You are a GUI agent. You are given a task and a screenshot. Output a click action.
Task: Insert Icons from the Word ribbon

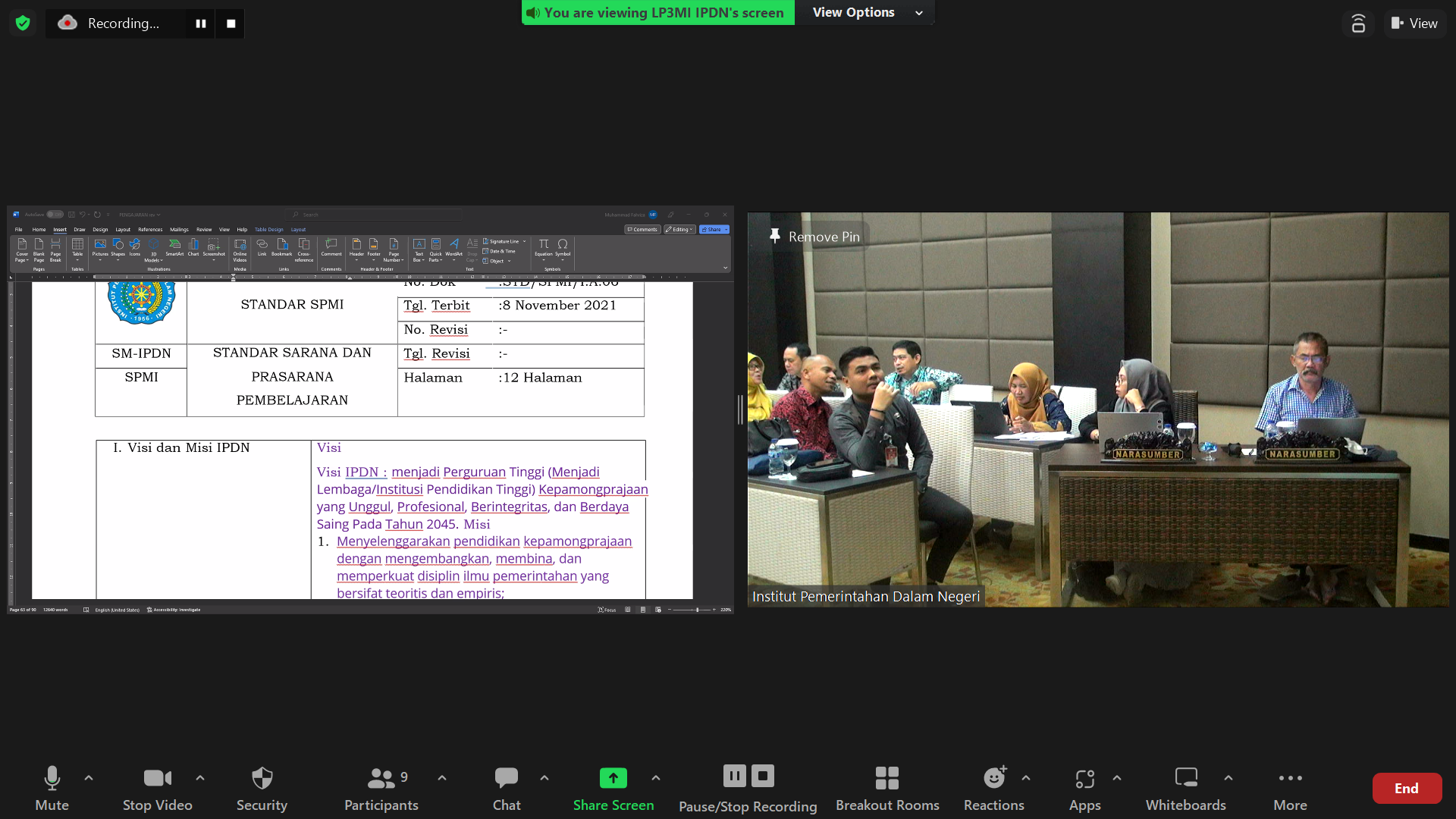[x=134, y=247]
